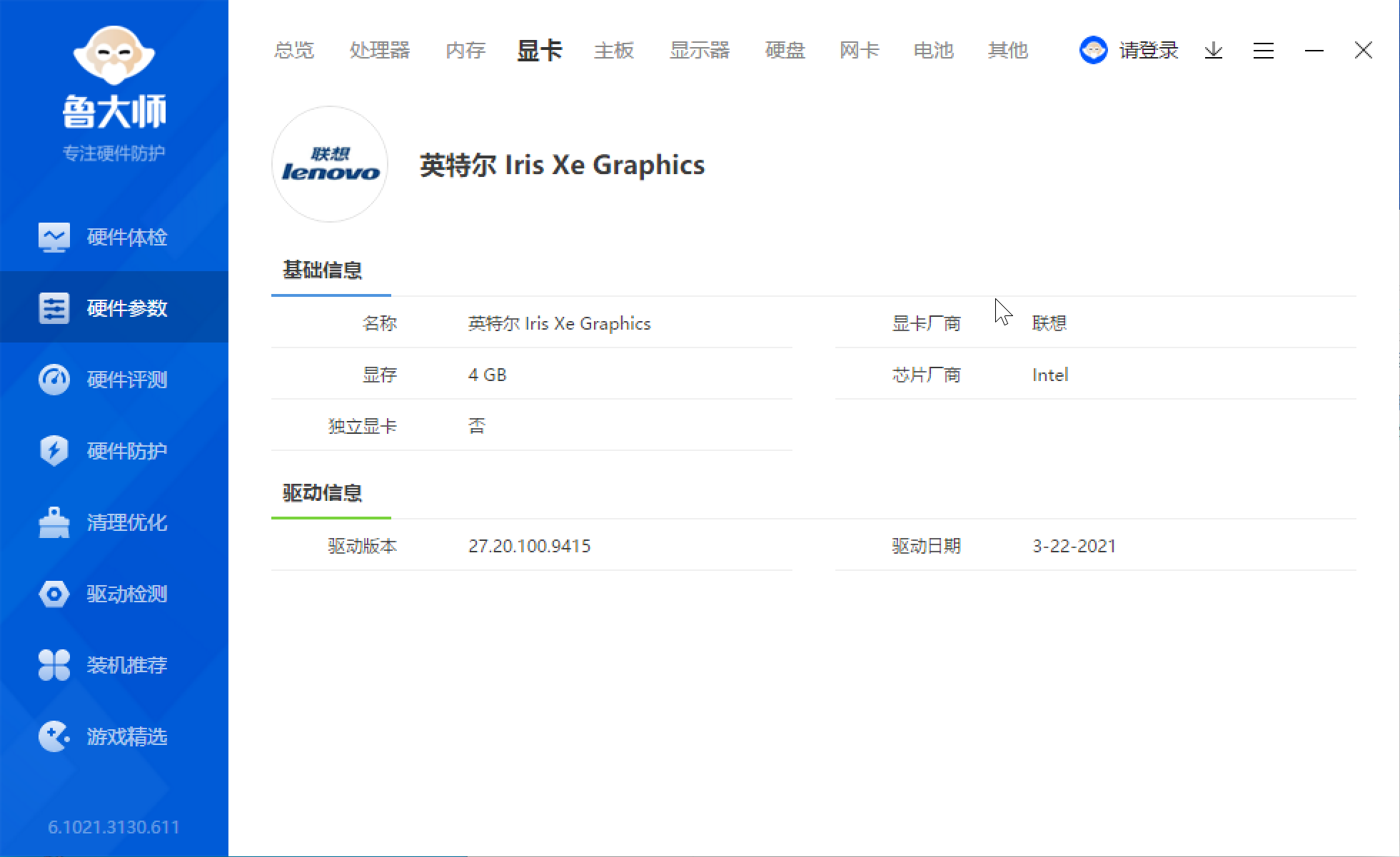Open 装机推荐 sidebar label
This screenshot has height=857, width=1400.
click(x=127, y=665)
